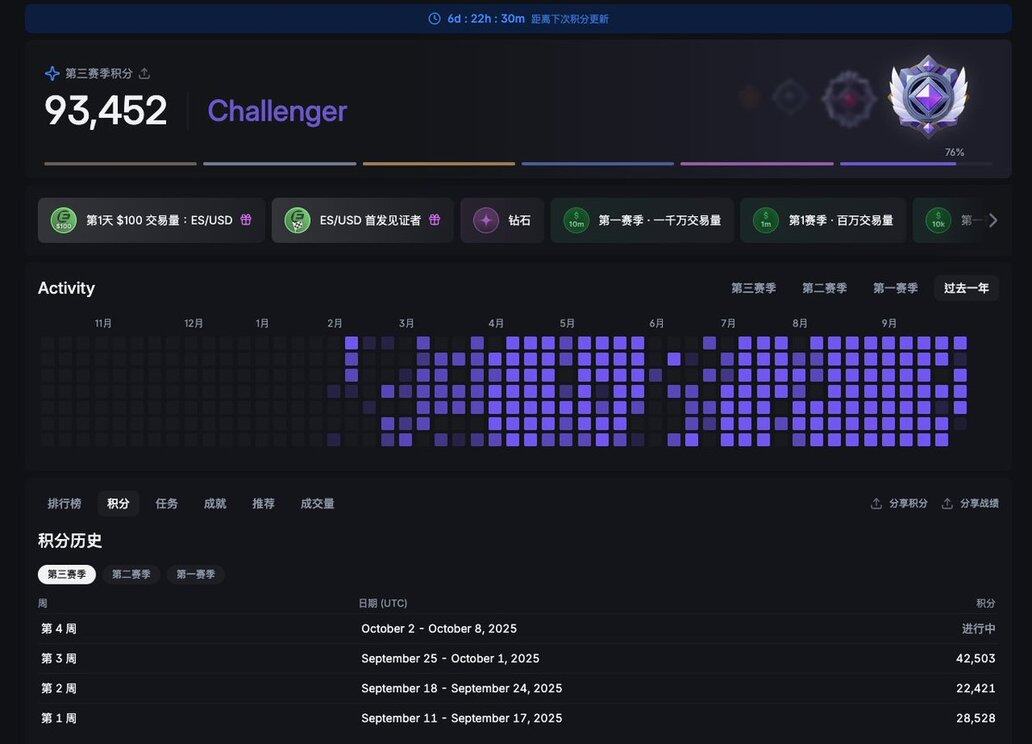This screenshot has height=744, width=1032.
Task: Click the 分享战绩 button
Action: point(970,503)
